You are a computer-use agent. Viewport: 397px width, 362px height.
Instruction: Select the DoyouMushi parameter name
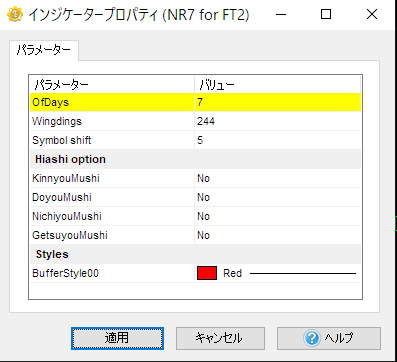62,197
